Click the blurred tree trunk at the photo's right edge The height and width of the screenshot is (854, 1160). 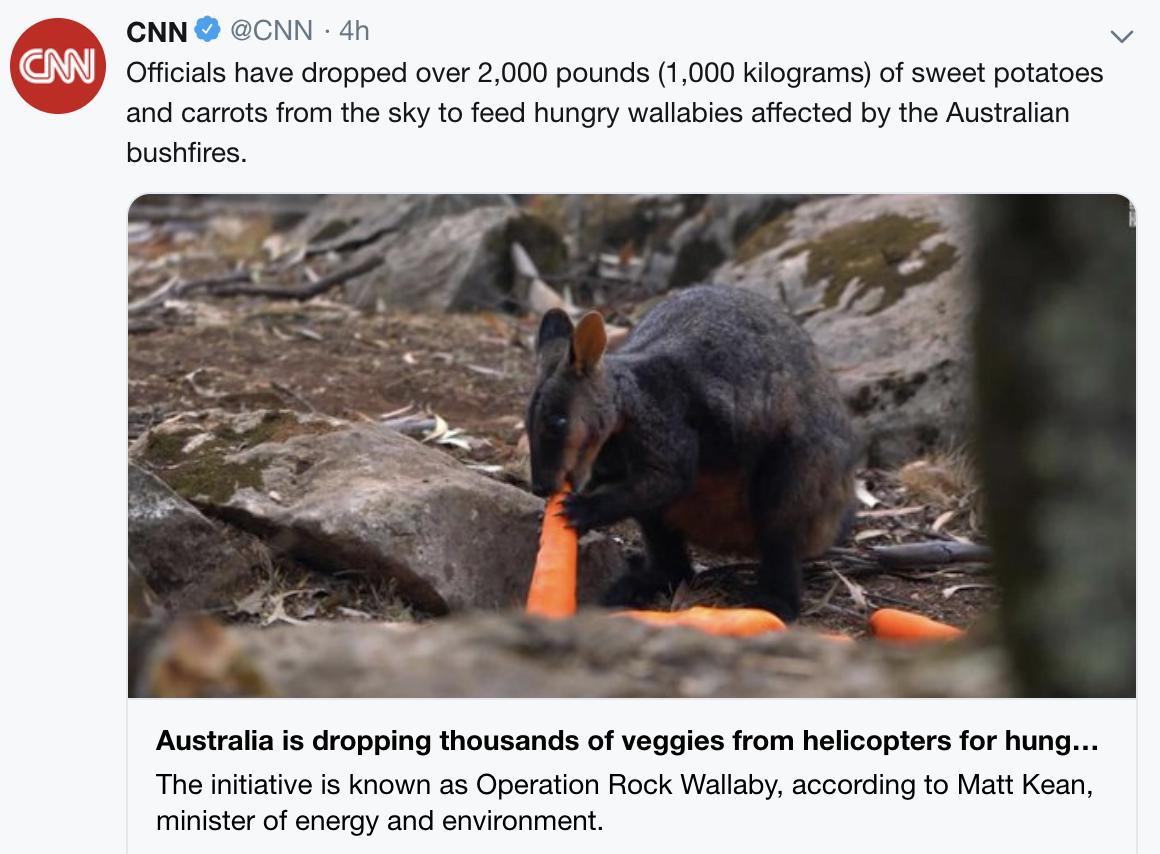pyautogui.click(x=1056, y=446)
